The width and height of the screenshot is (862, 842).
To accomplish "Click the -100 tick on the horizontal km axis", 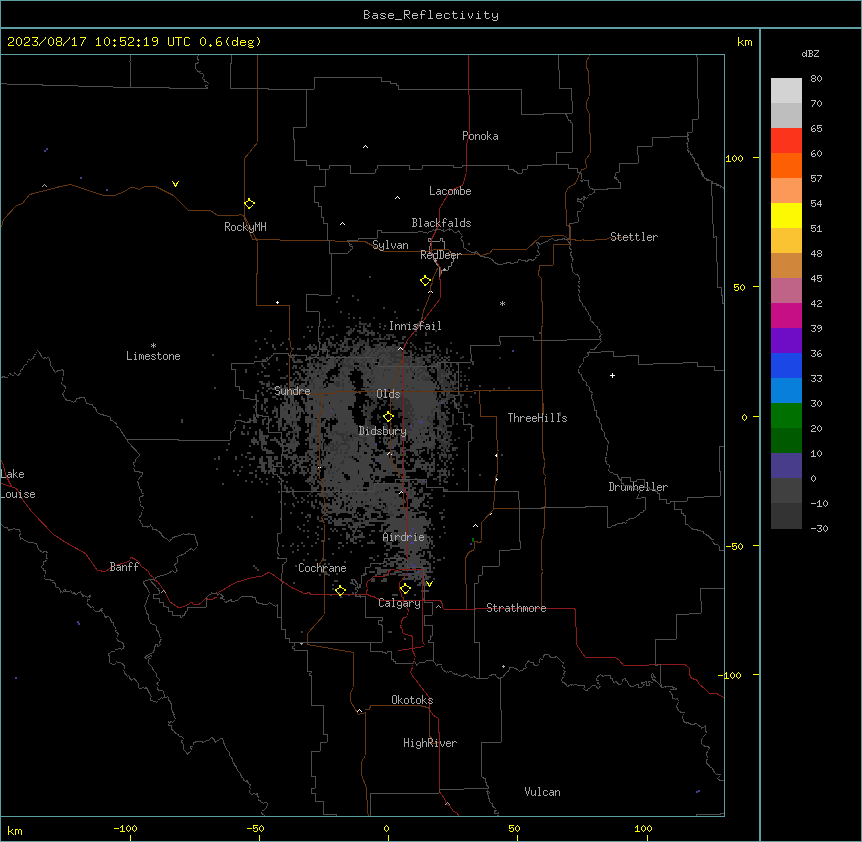I will point(125,829).
